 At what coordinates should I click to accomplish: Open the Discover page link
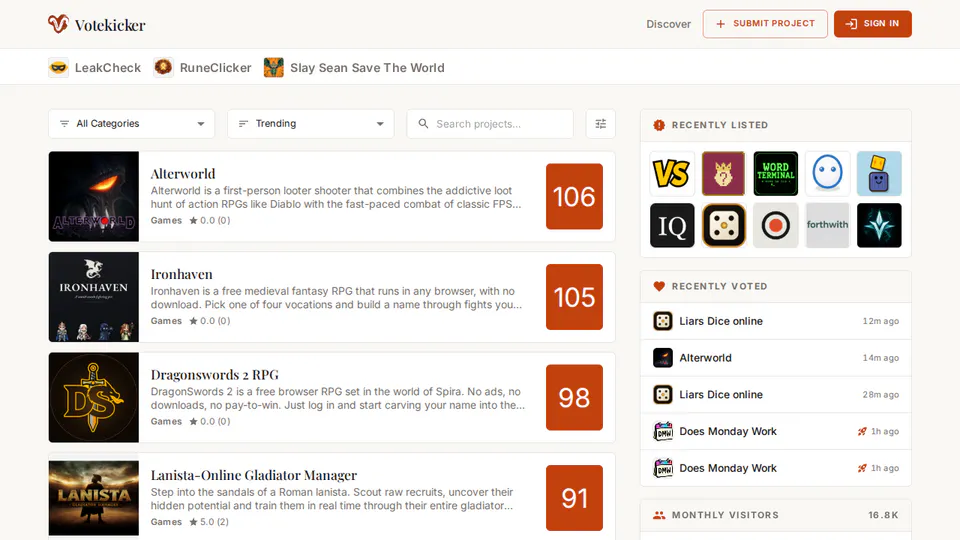(x=669, y=24)
